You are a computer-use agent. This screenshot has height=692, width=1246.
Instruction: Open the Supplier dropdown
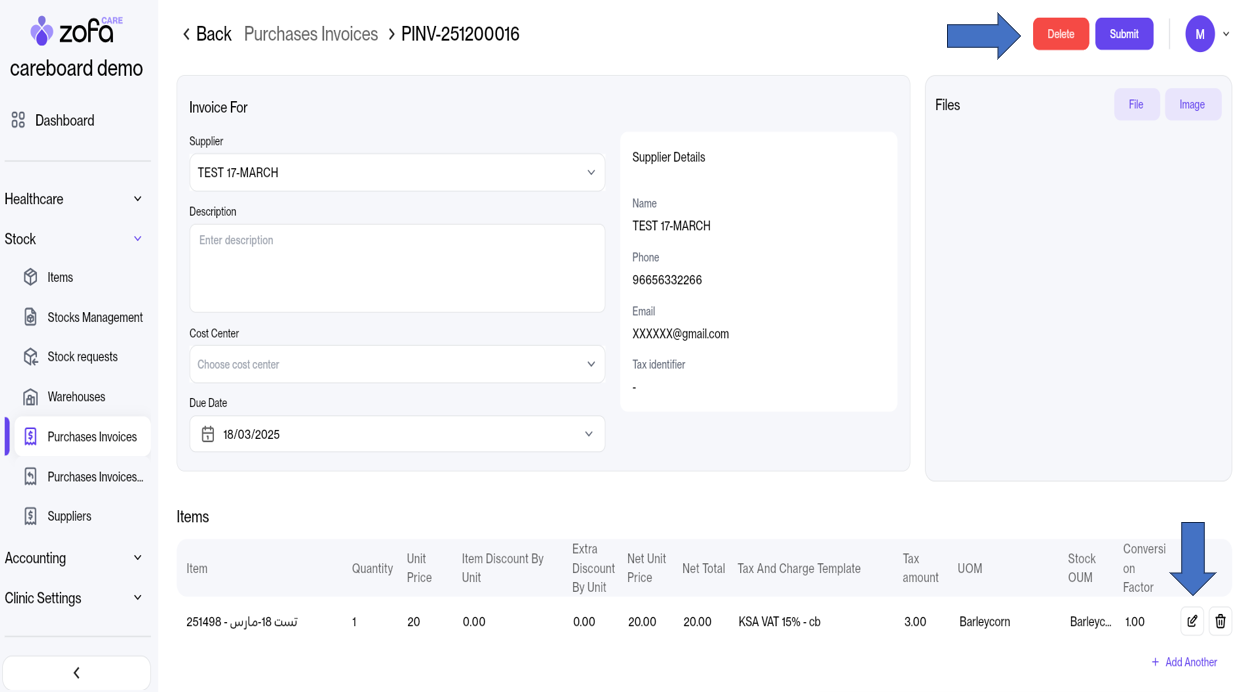(397, 173)
